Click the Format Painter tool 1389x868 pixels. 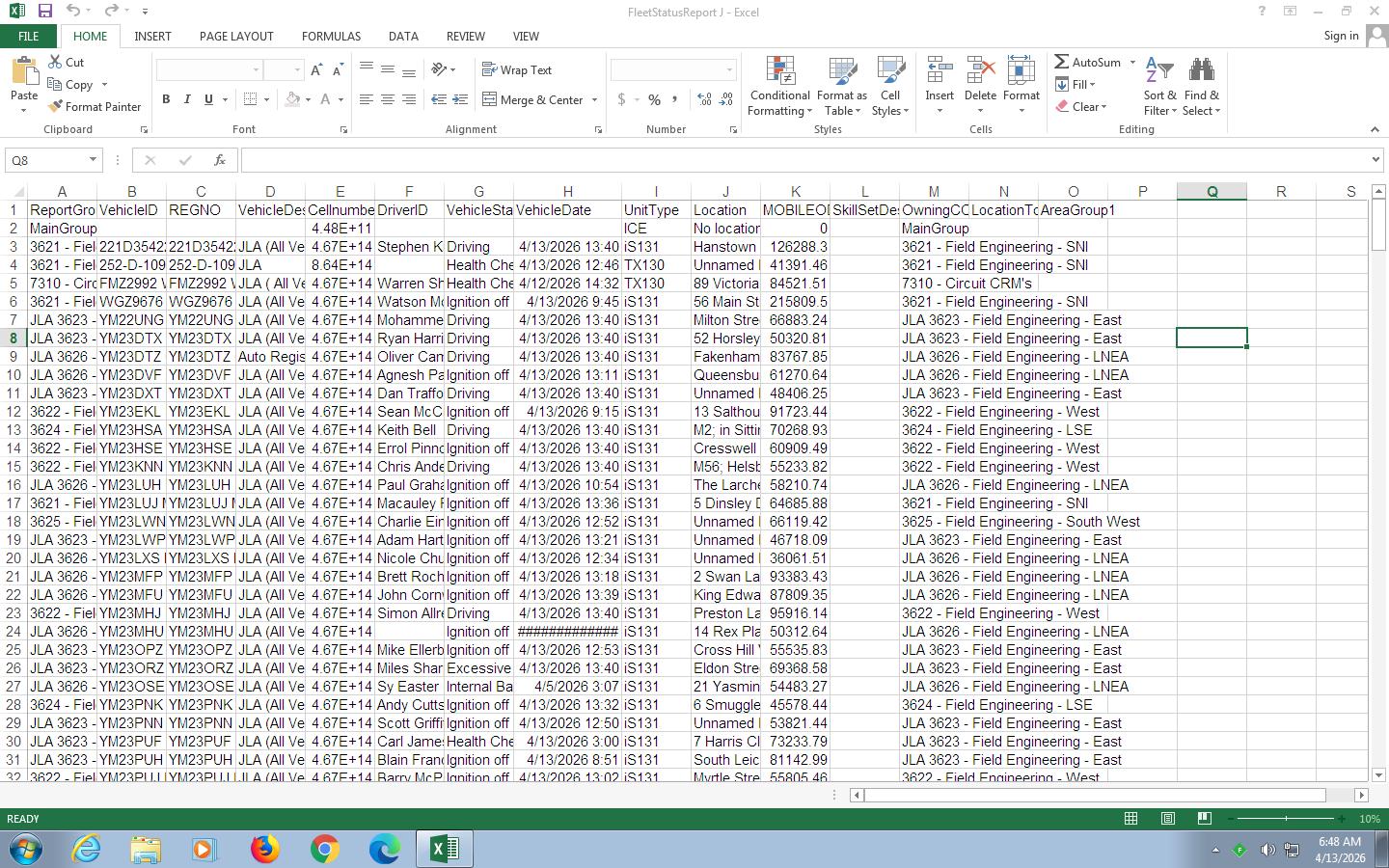click(95, 107)
